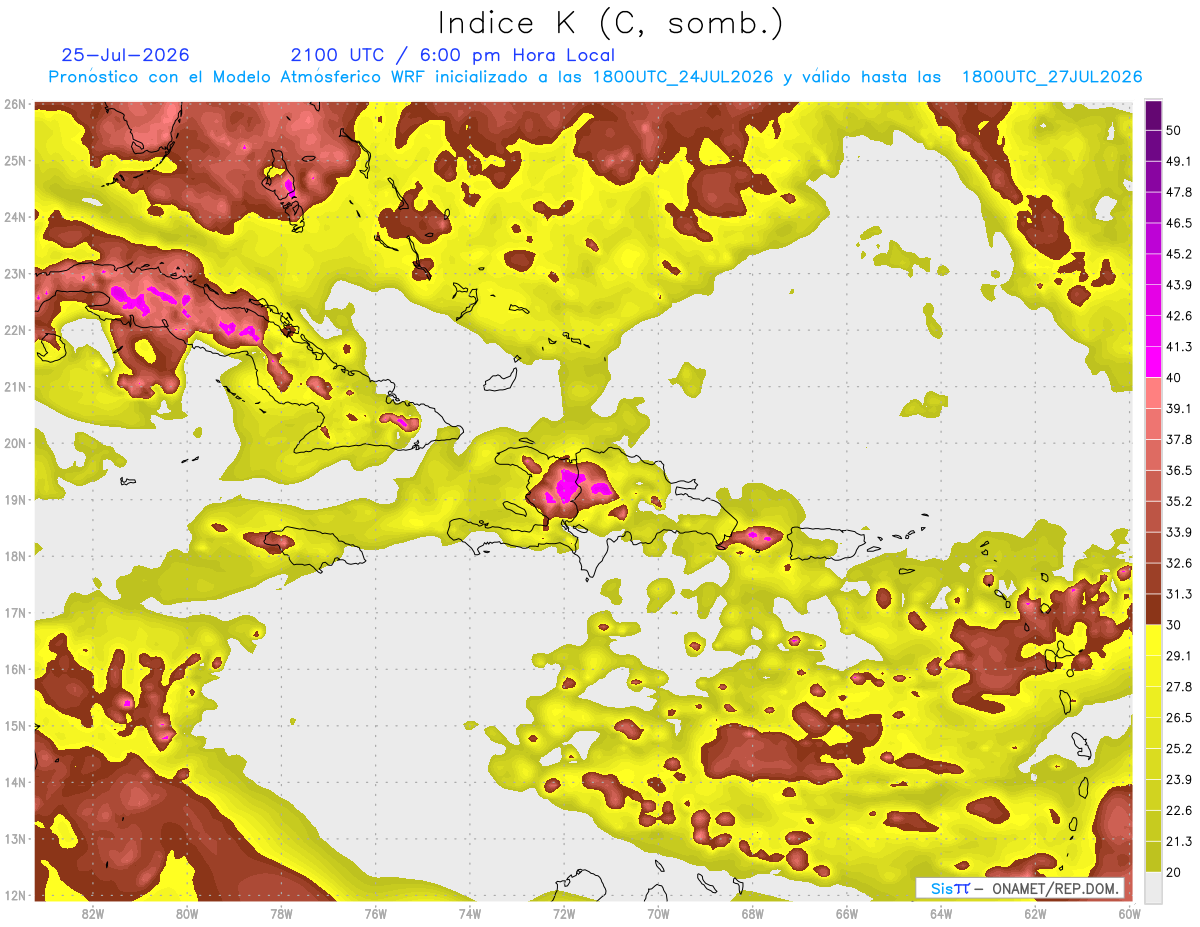Click color scale value "49.1"
The image size is (1200, 927).
(1180, 161)
